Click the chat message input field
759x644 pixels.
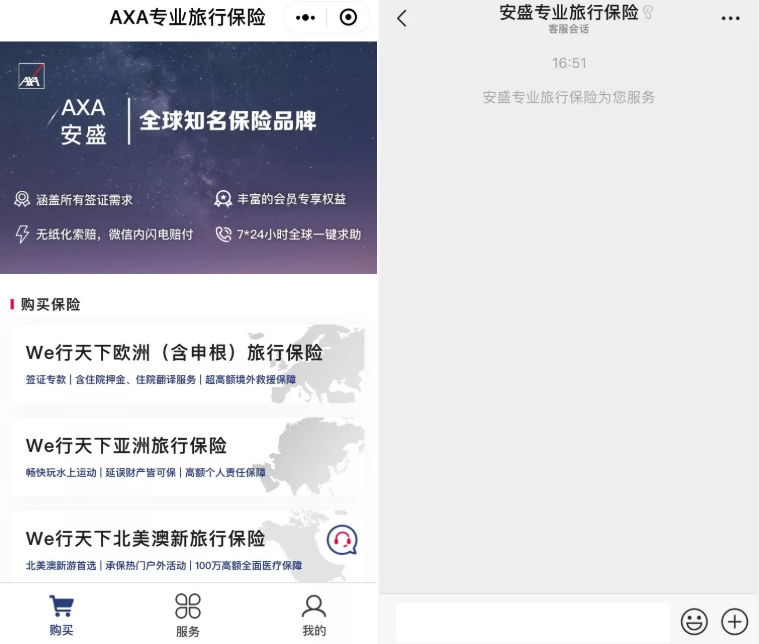(533, 622)
